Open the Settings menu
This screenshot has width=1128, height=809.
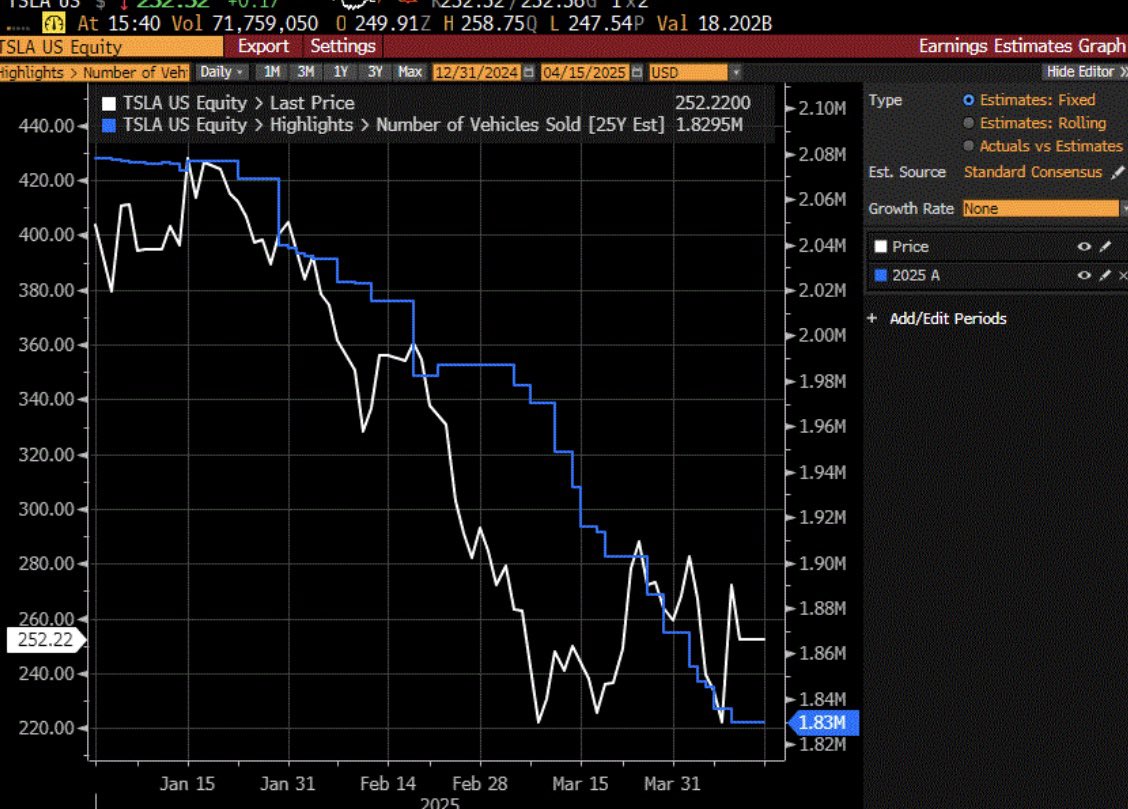coord(343,46)
